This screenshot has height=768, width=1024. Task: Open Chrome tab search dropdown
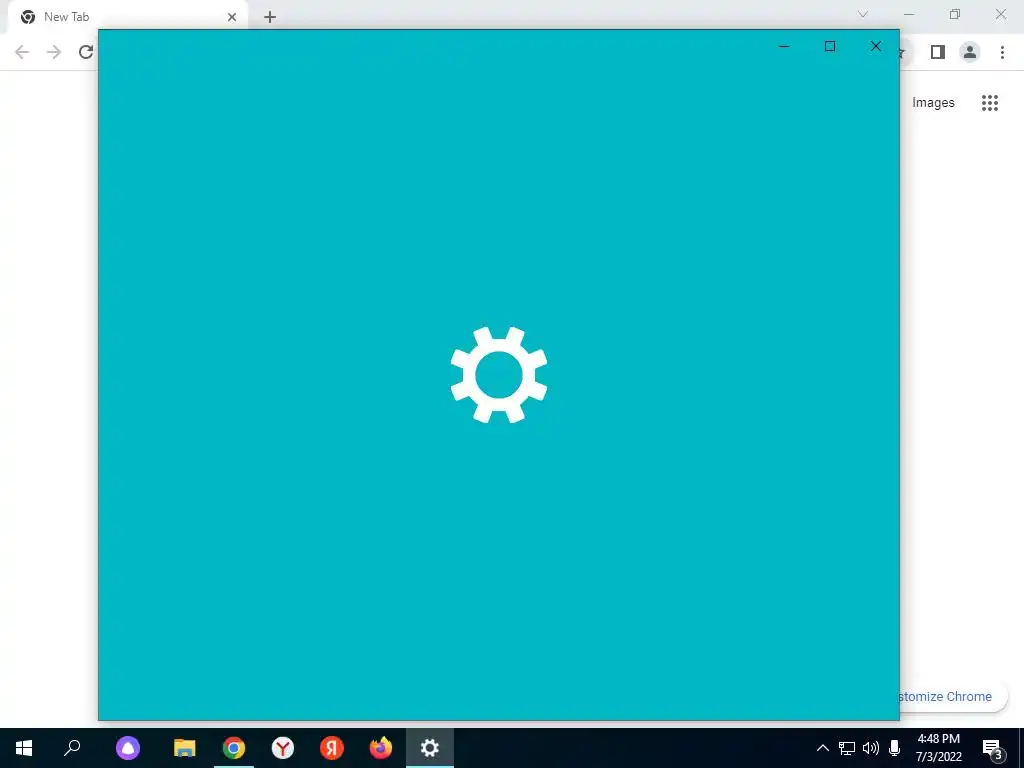pyautogui.click(x=863, y=14)
